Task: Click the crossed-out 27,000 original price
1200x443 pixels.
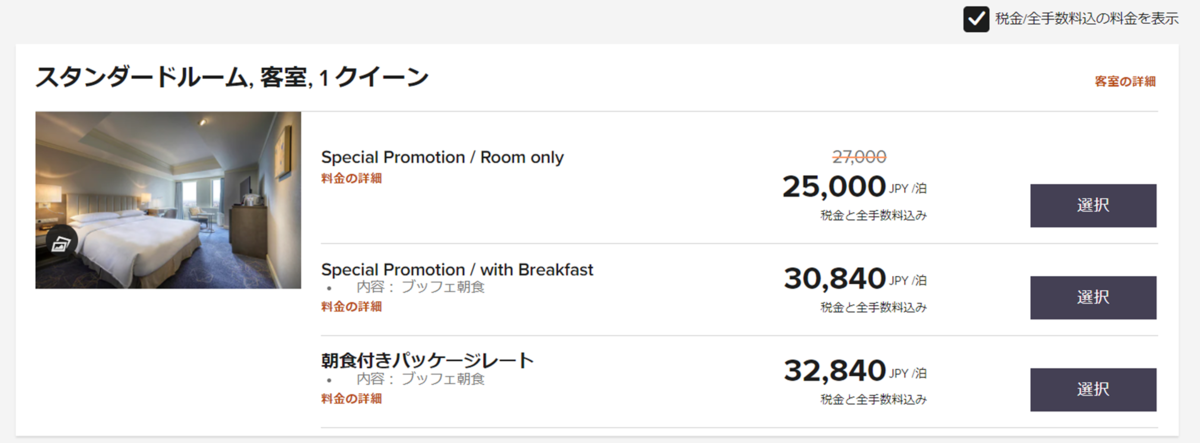Action: [x=859, y=156]
